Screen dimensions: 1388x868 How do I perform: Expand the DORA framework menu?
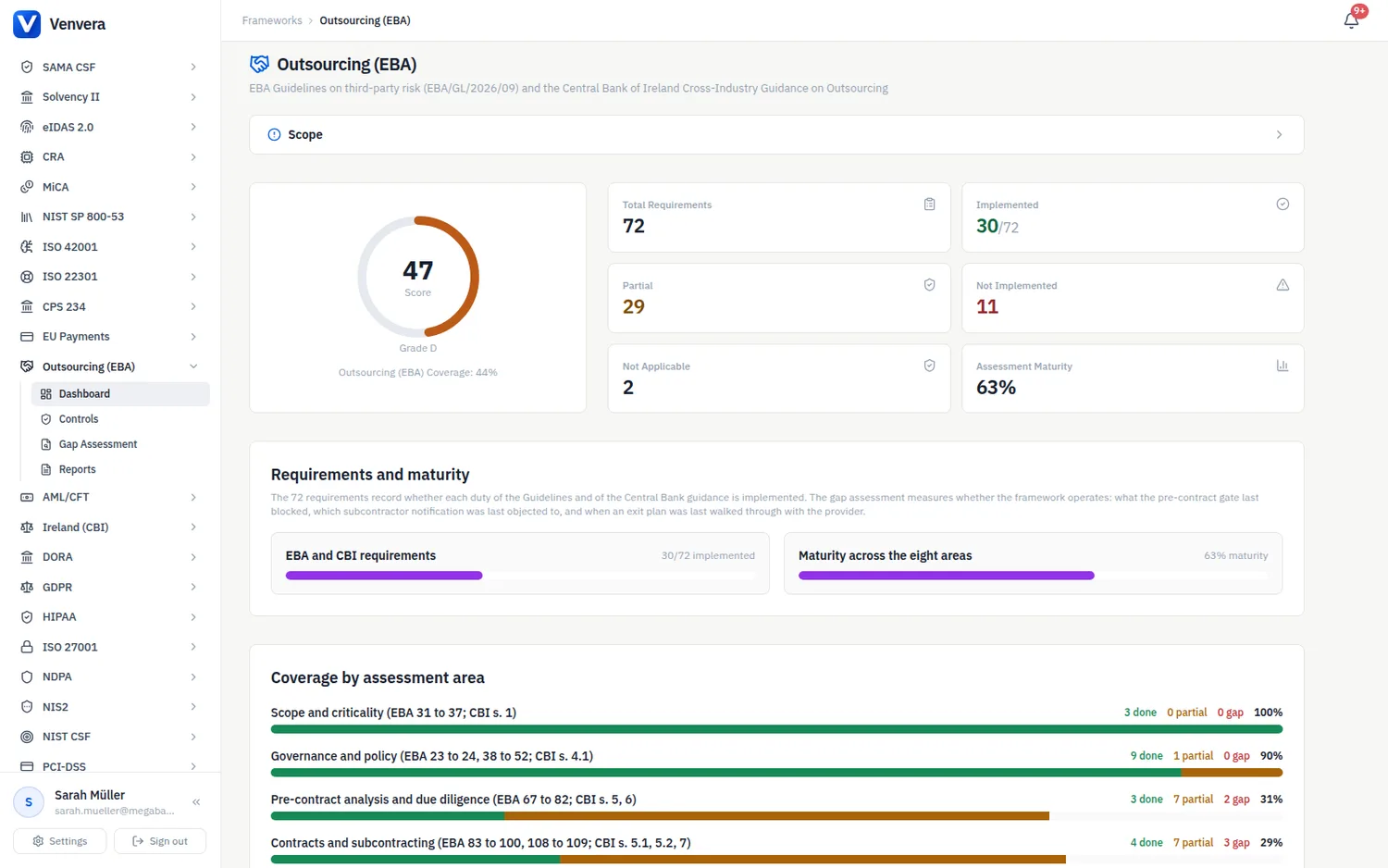[x=110, y=557]
